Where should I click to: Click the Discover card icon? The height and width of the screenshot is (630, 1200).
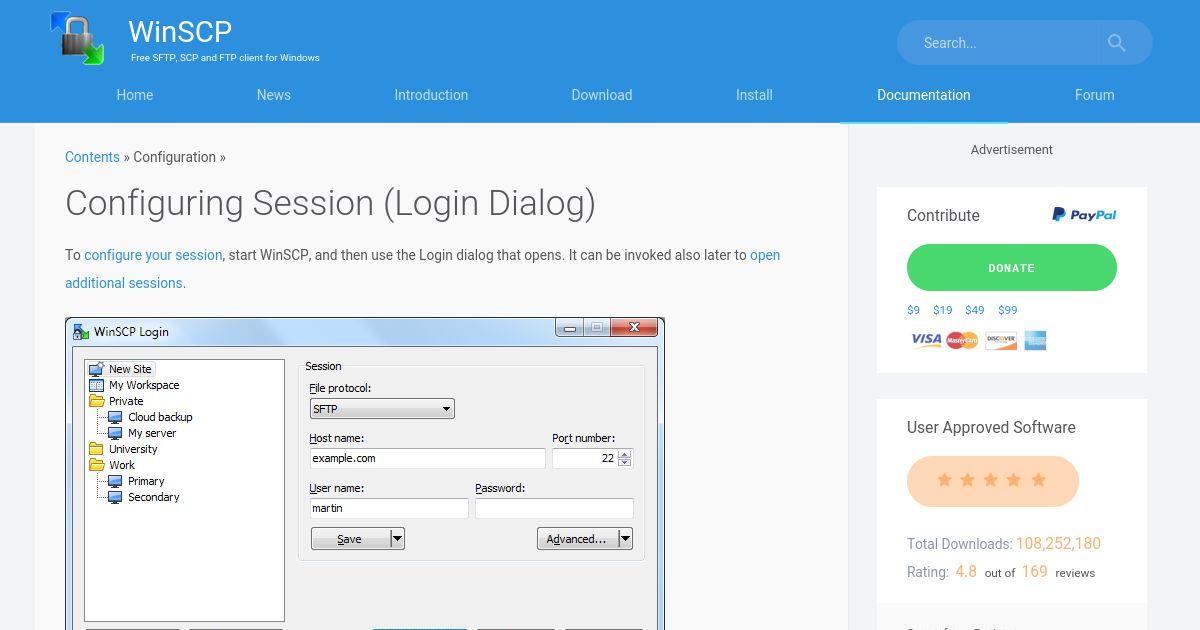click(x=1001, y=341)
